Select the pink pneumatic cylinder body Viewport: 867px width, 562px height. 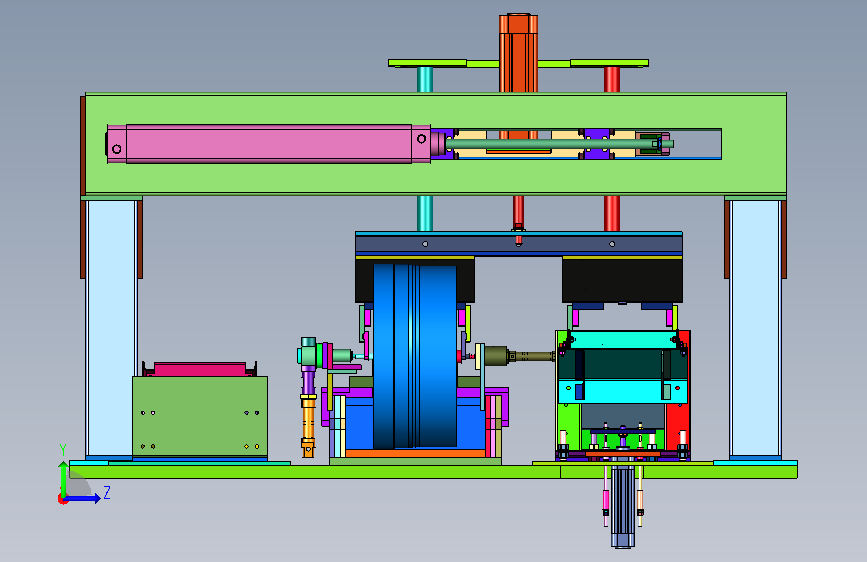tap(269, 144)
